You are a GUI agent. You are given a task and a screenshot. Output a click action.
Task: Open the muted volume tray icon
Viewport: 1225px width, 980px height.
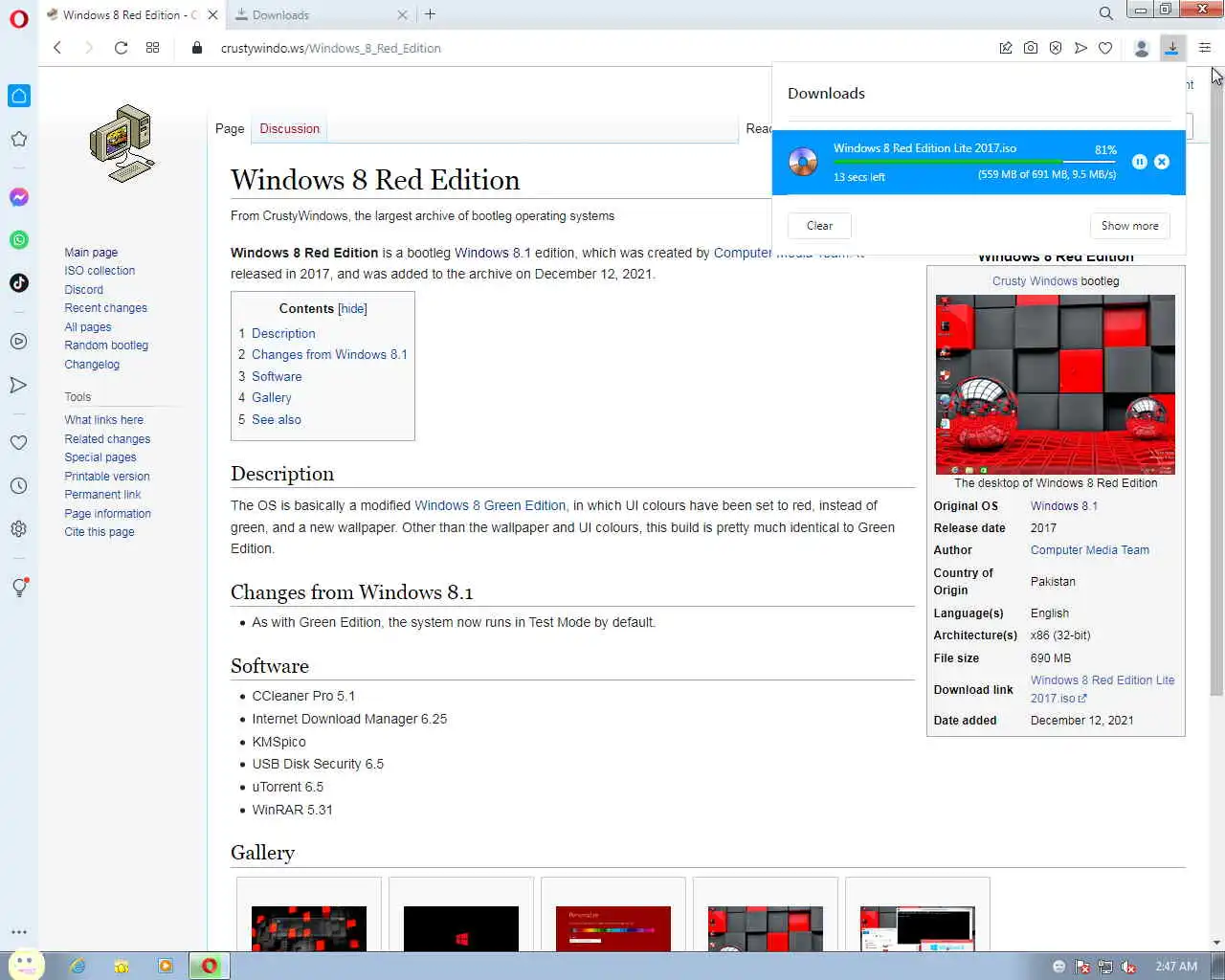1128,967
